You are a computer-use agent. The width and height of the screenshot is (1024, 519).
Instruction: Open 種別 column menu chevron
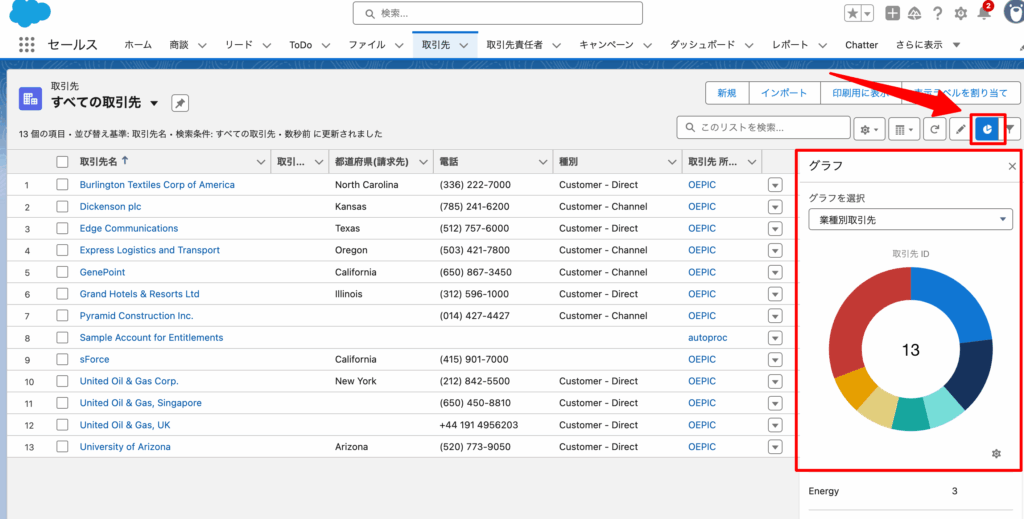click(x=671, y=162)
